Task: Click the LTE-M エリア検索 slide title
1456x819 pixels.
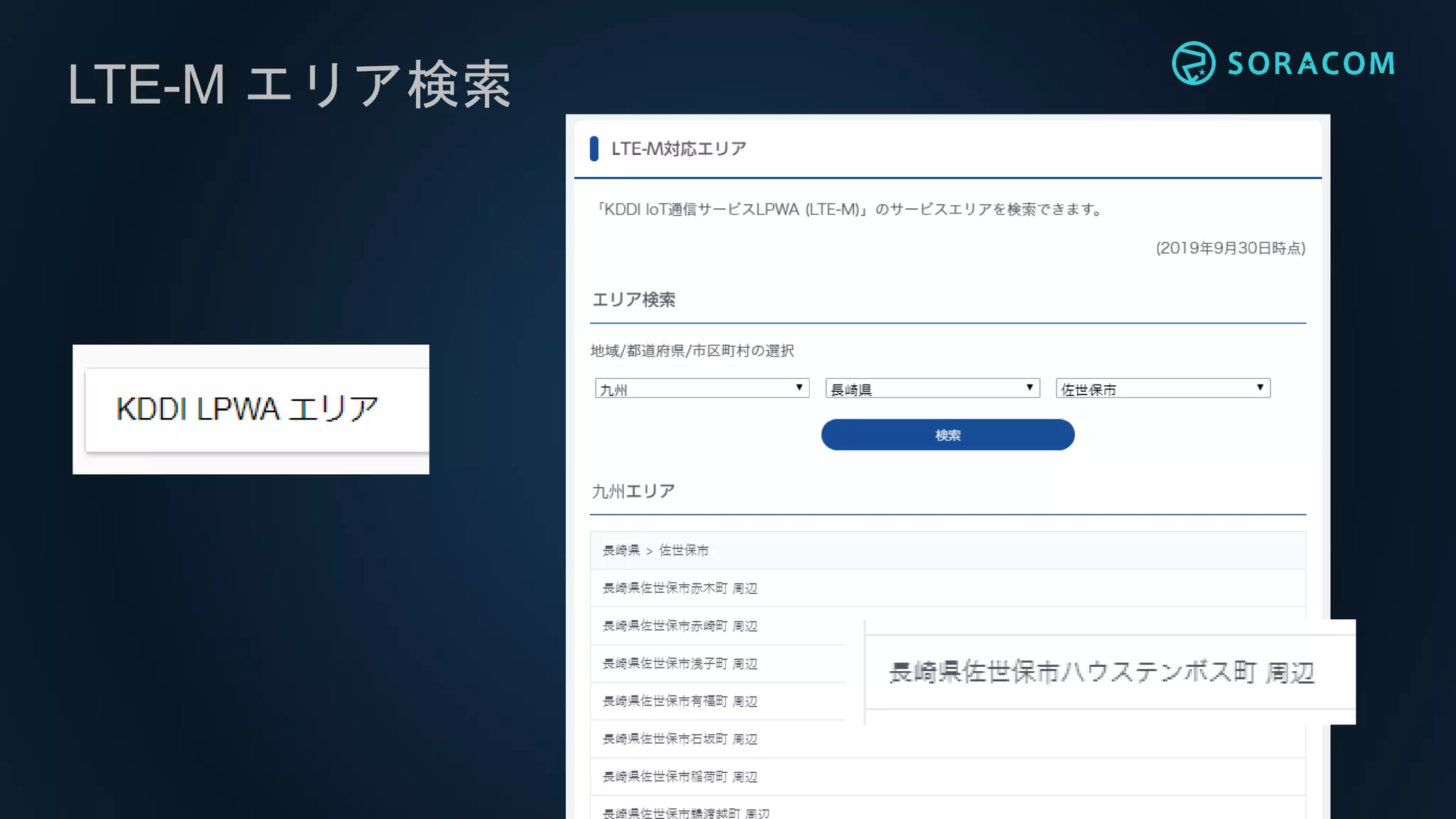Action: 289,85
